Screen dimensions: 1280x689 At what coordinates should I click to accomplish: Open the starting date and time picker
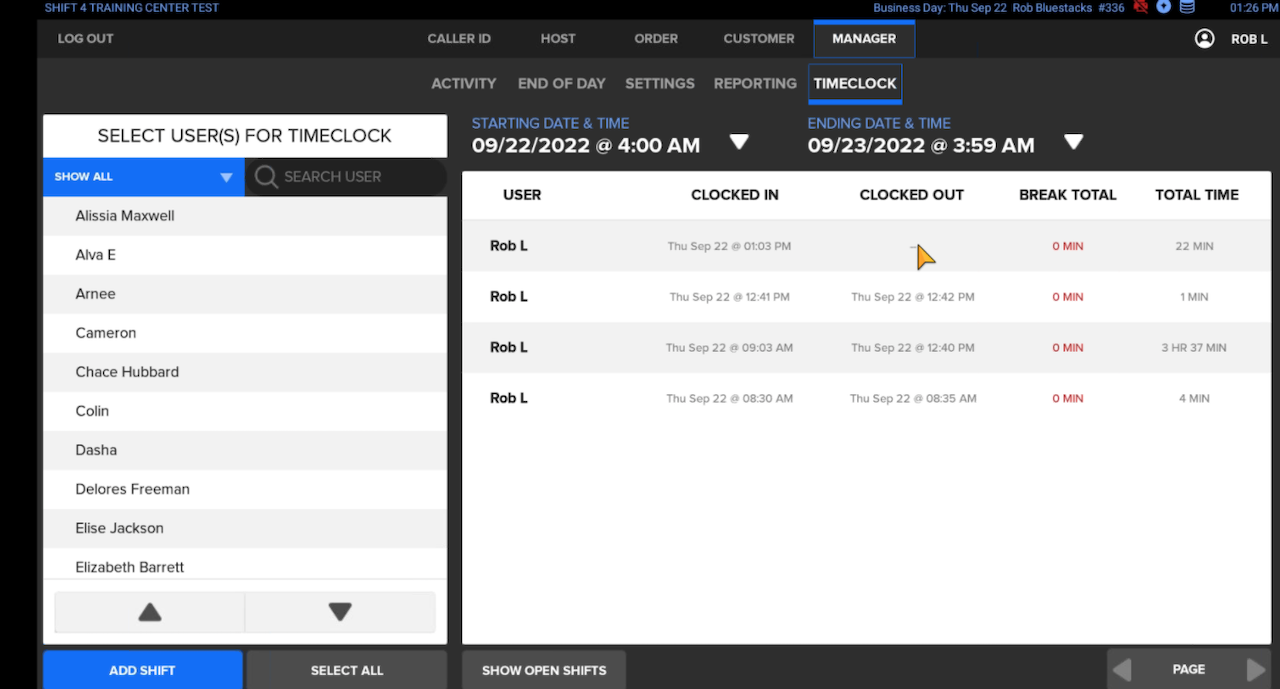point(739,141)
